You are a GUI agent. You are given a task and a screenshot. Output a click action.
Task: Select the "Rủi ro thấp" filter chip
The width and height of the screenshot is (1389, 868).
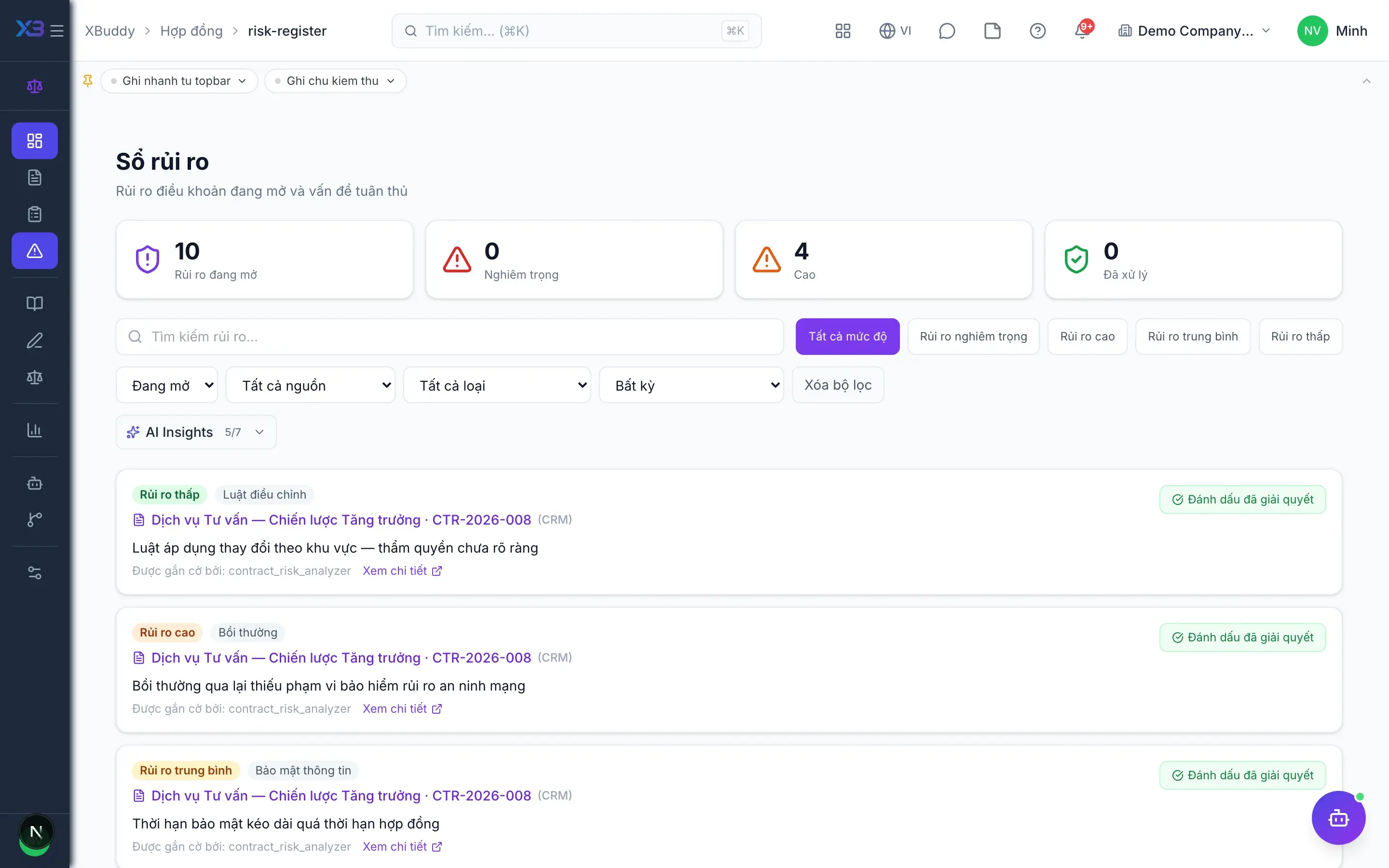tap(1300, 337)
